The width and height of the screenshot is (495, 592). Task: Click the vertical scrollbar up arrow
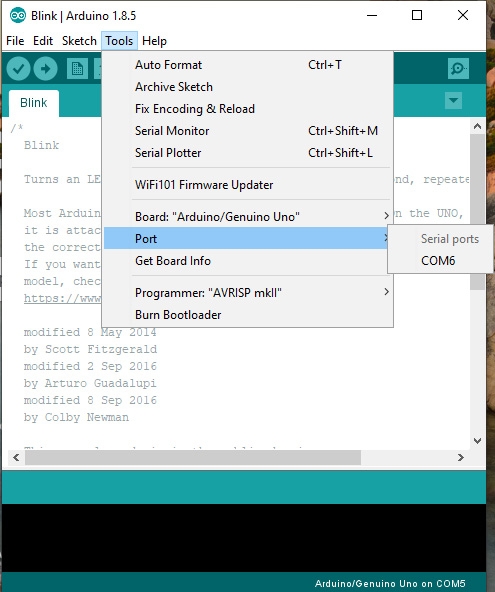coord(478,126)
